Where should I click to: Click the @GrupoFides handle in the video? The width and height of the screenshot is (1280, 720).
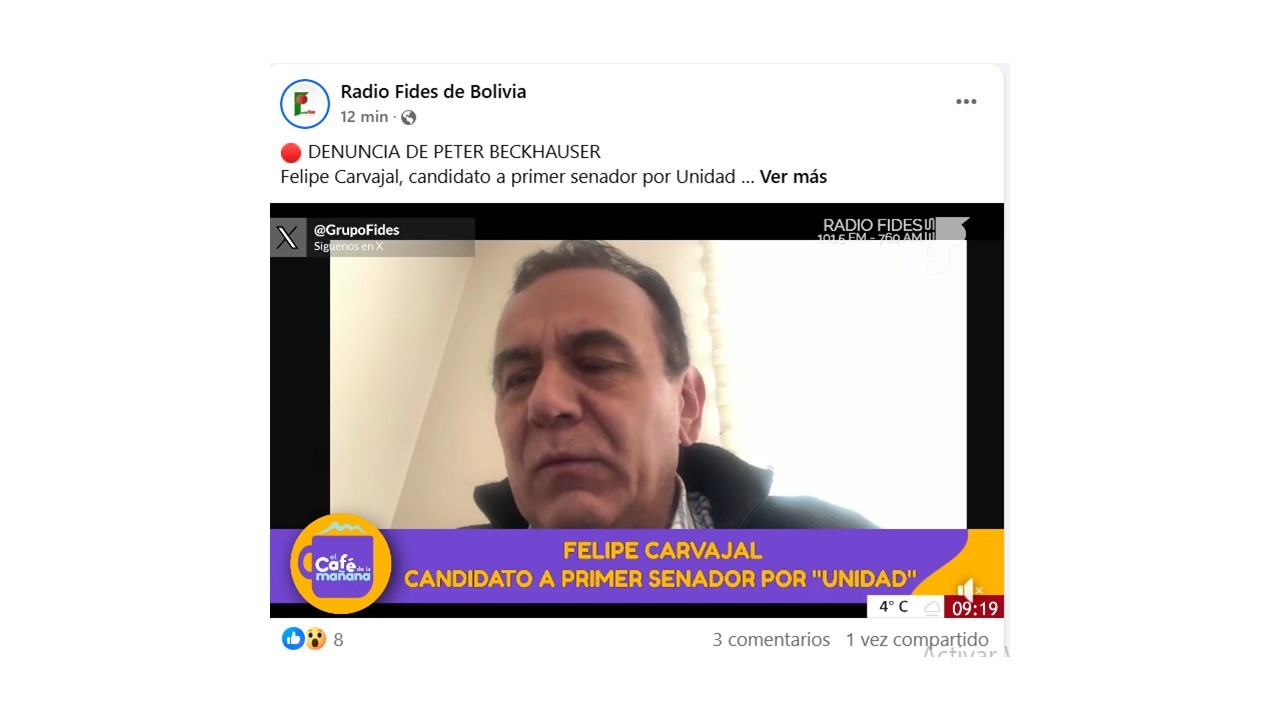(356, 230)
